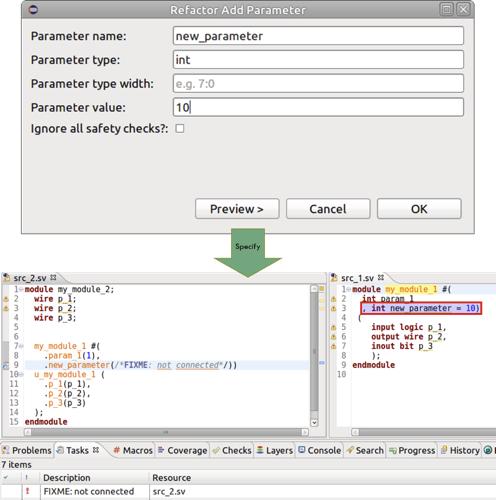Click the Macros view icon
Image resolution: width=496 pixels, height=500 pixels.
click(x=116, y=450)
